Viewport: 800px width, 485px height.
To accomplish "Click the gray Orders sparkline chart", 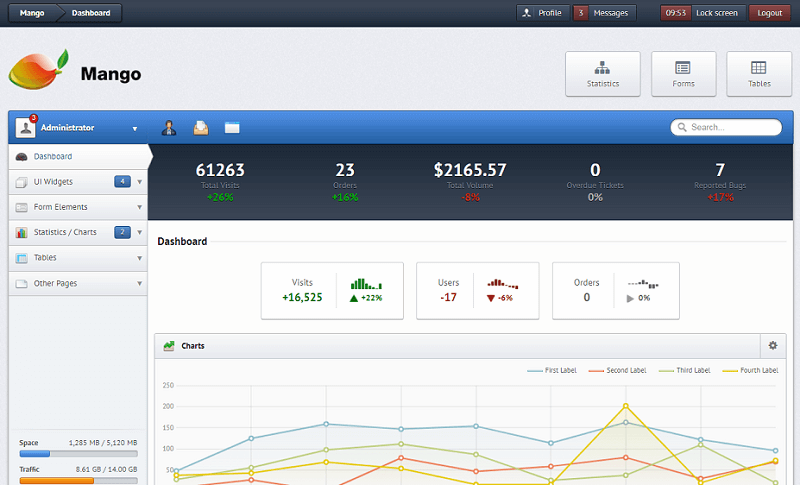I will [643, 284].
